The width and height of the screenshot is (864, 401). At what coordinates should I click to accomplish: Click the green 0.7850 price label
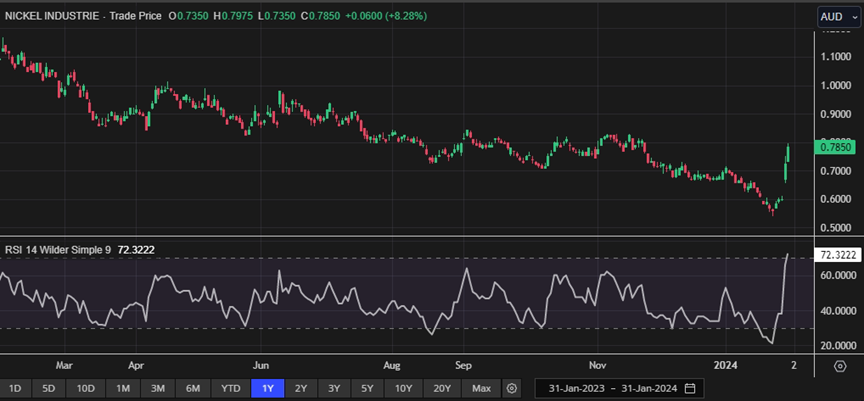pos(834,147)
